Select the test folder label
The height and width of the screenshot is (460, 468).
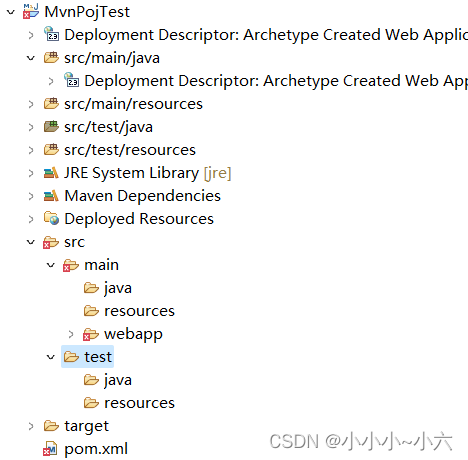click(98, 357)
